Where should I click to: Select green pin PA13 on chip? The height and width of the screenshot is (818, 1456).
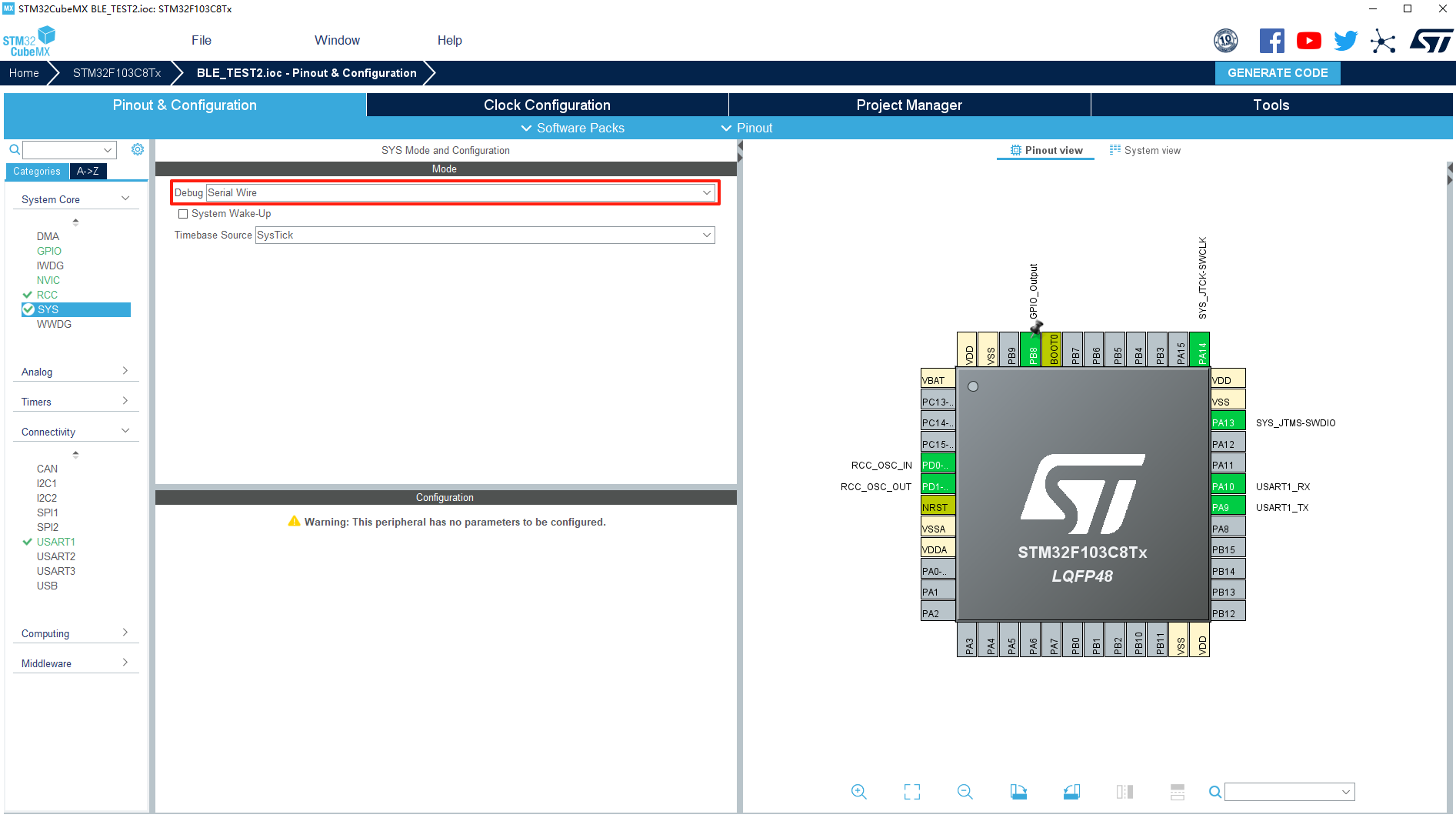[1228, 422]
